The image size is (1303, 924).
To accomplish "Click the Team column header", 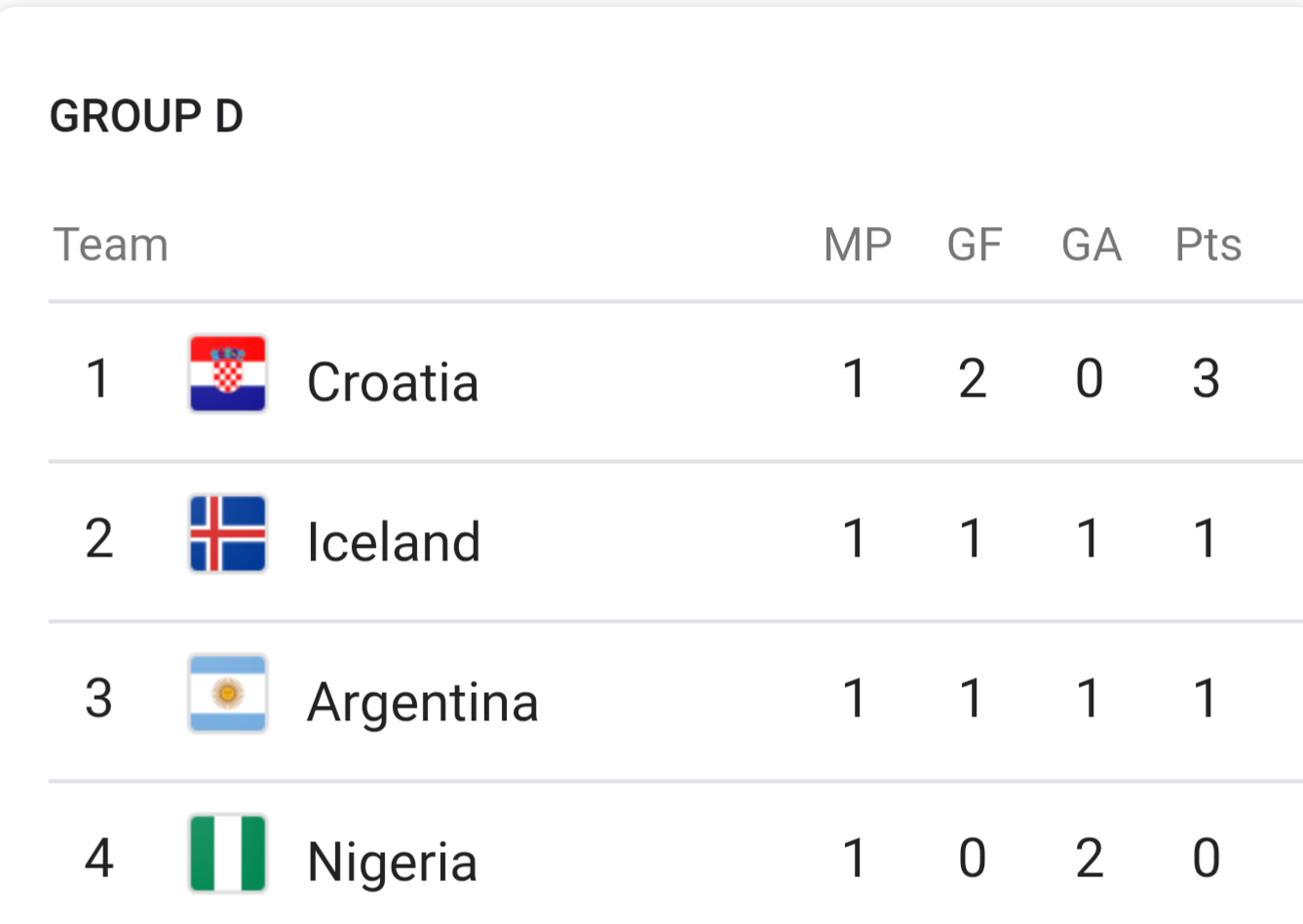I will point(111,244).
